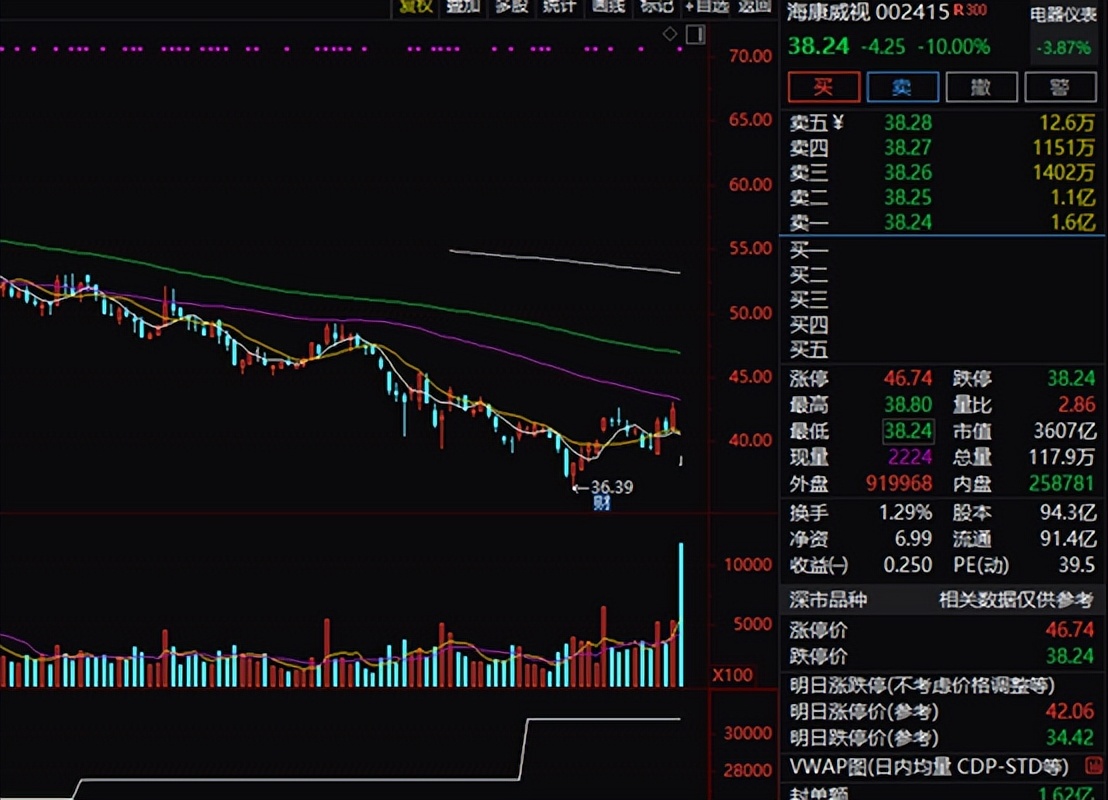Toggle the side panel layout icon
The width and height of the screenshot is (1108, 800).
click(x=694, y=35)
